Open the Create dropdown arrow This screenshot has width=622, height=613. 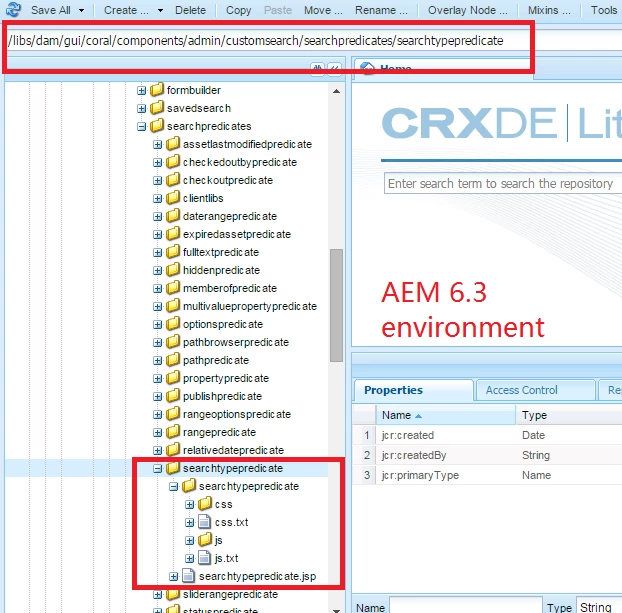click(160, 10)
